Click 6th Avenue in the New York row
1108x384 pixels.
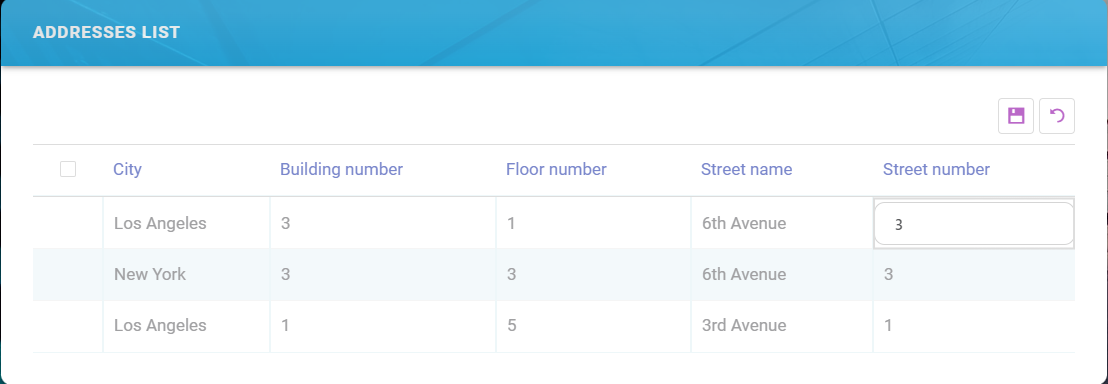744,274
